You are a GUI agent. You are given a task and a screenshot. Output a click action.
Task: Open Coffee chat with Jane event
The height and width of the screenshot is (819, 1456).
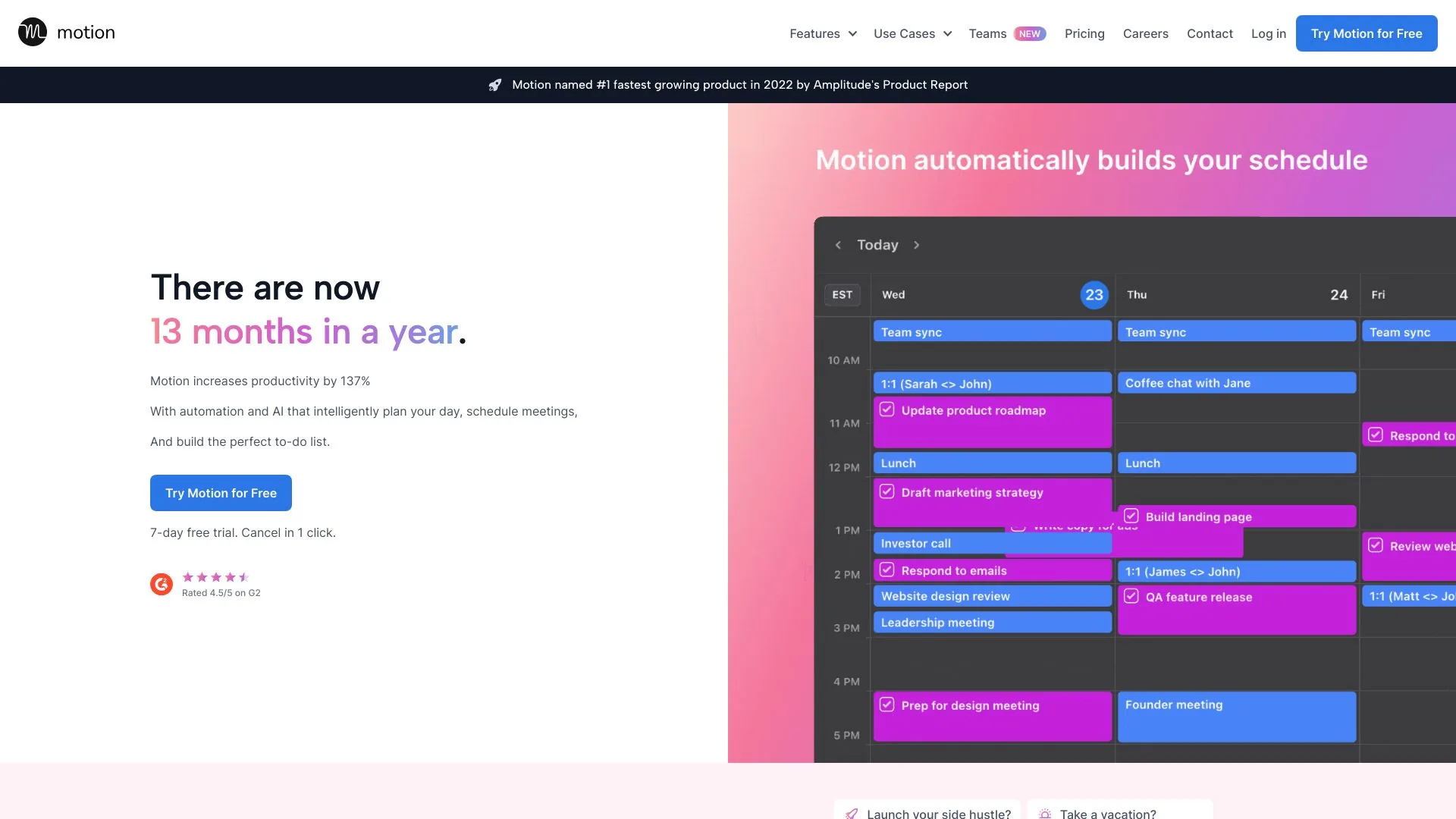tap(1236, 383)
